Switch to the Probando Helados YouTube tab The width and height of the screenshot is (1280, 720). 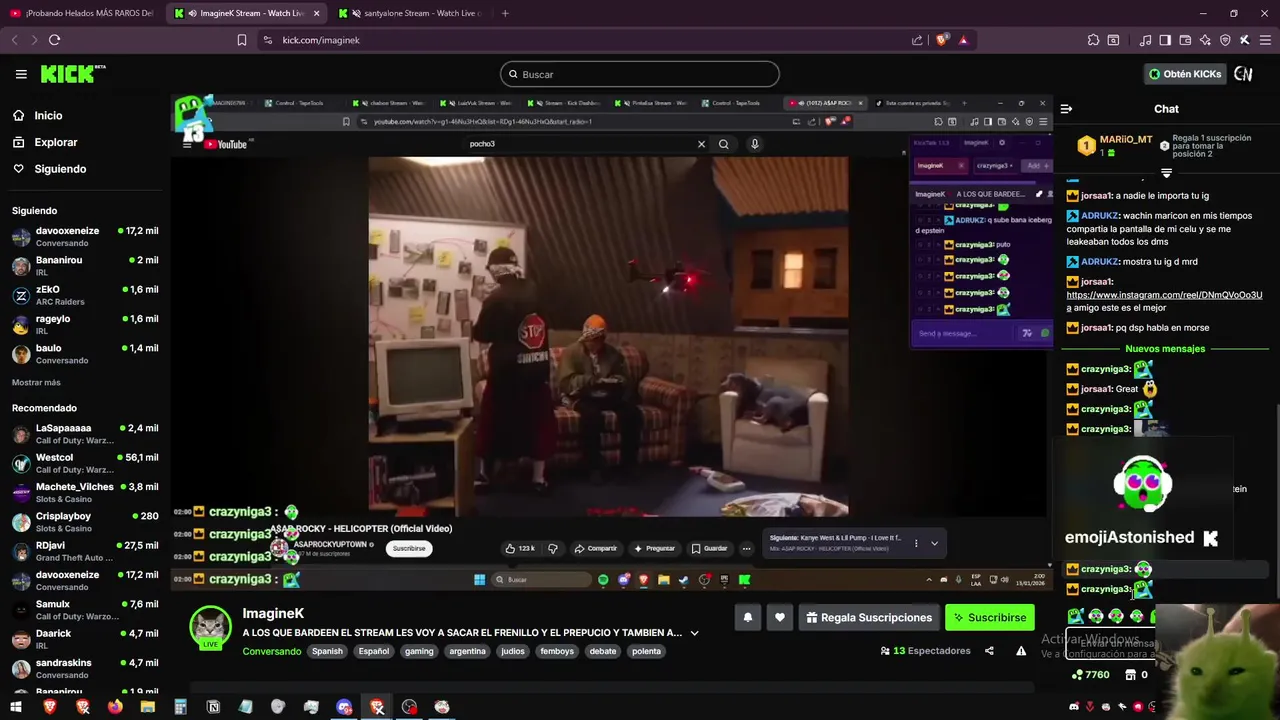point(82,13)
